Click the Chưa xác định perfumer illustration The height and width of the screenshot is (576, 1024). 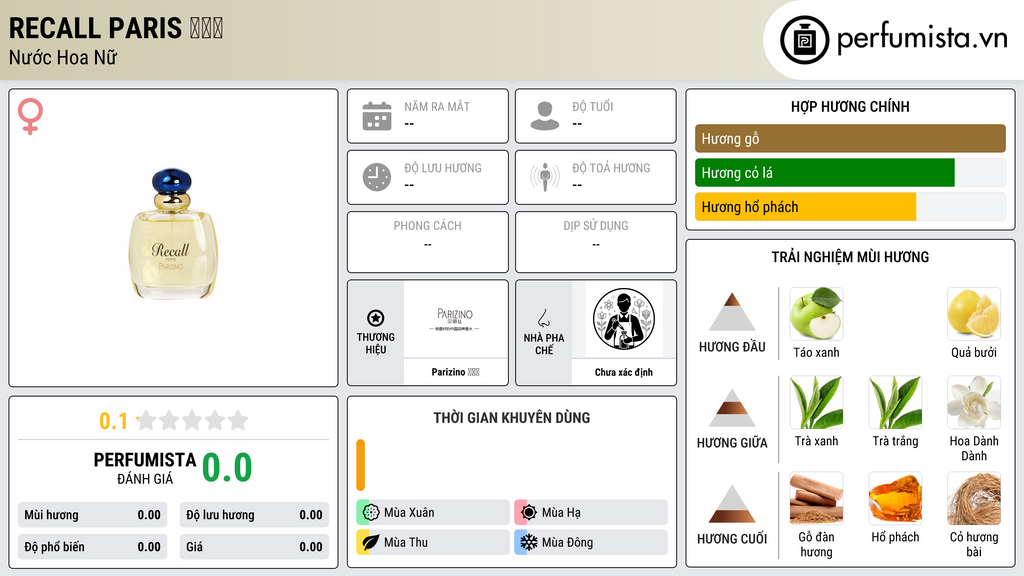pos(624,319)
